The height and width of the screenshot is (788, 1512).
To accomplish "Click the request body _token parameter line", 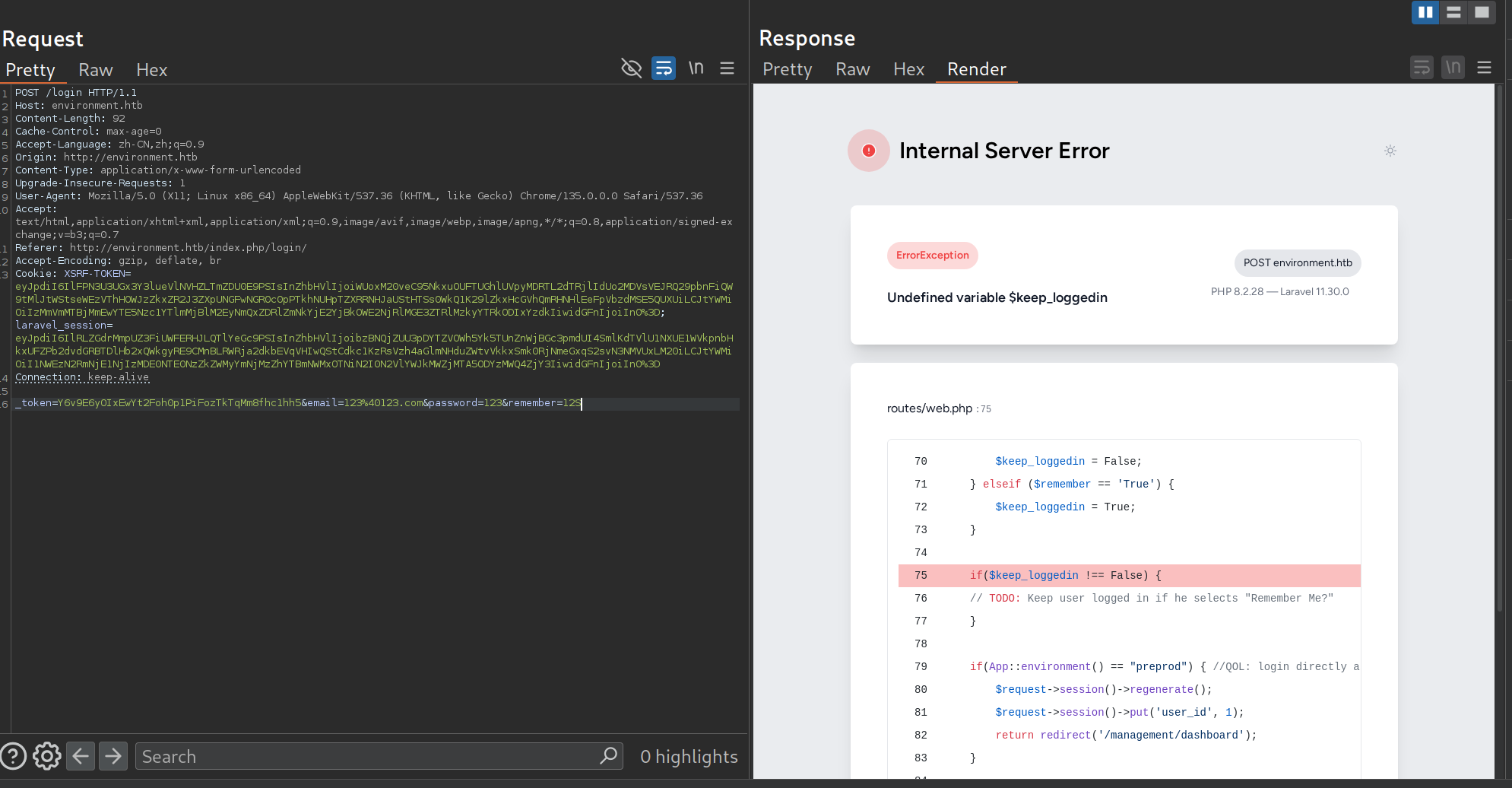I will click(298, 403).
